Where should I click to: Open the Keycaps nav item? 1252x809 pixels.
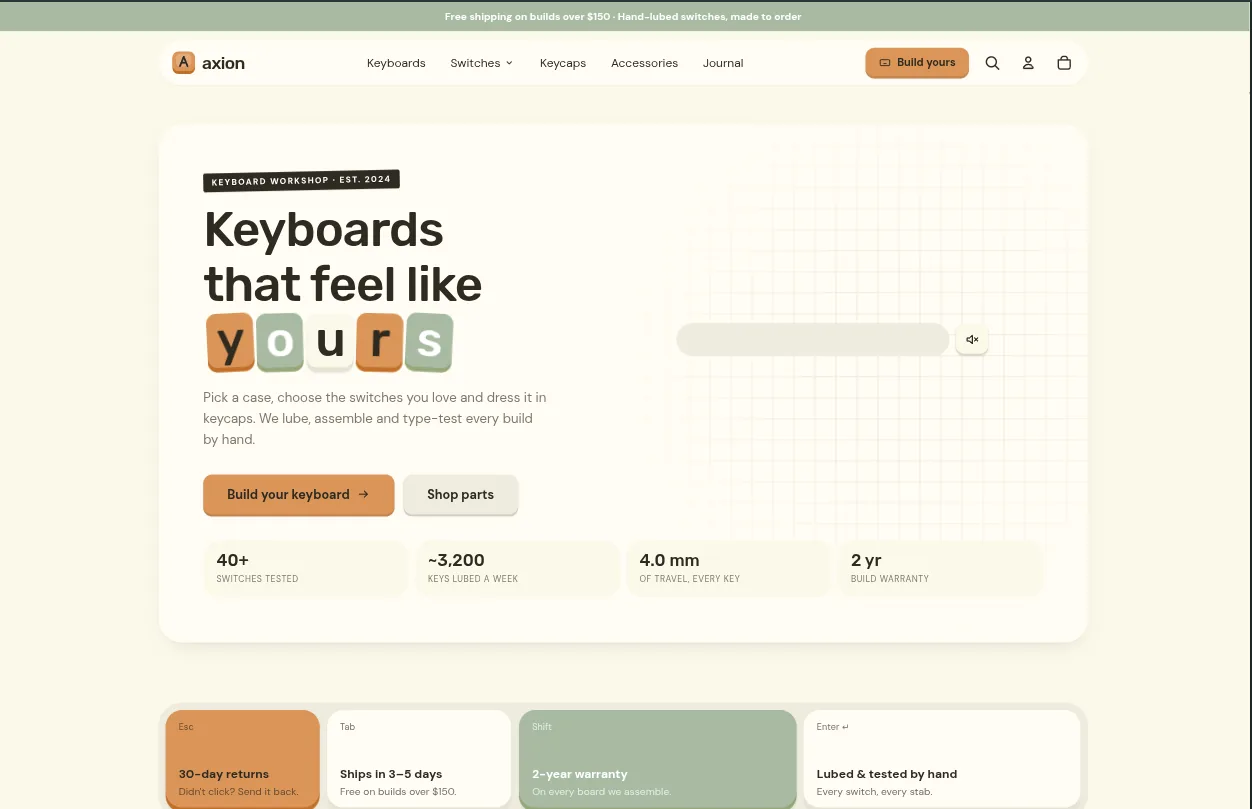(563, 63)
